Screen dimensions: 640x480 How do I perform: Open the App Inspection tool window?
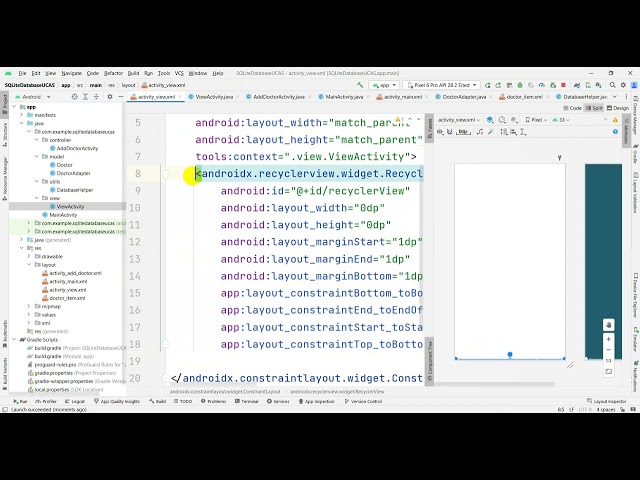[316, 401]
